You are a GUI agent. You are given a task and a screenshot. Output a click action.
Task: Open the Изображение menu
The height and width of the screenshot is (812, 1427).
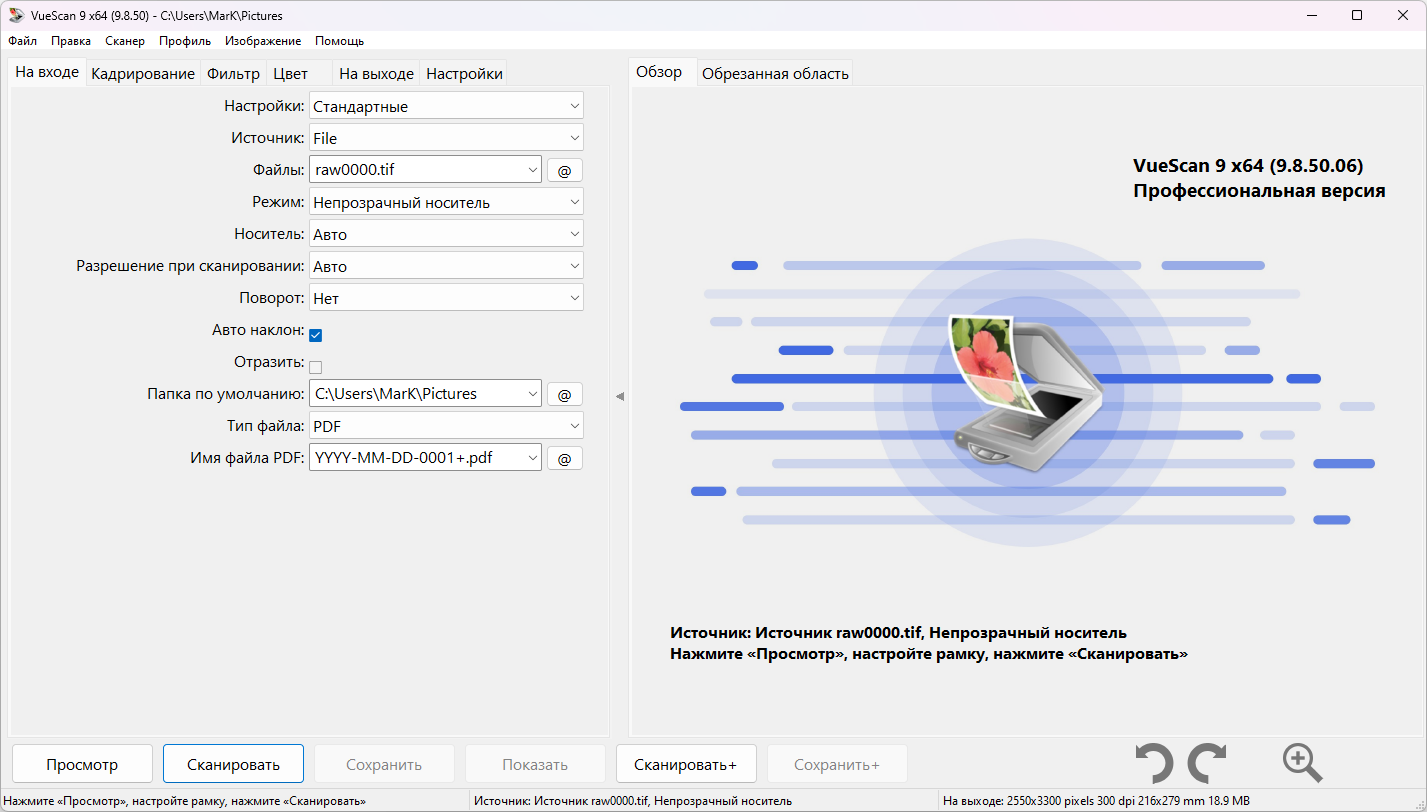[x=263, y=41]
